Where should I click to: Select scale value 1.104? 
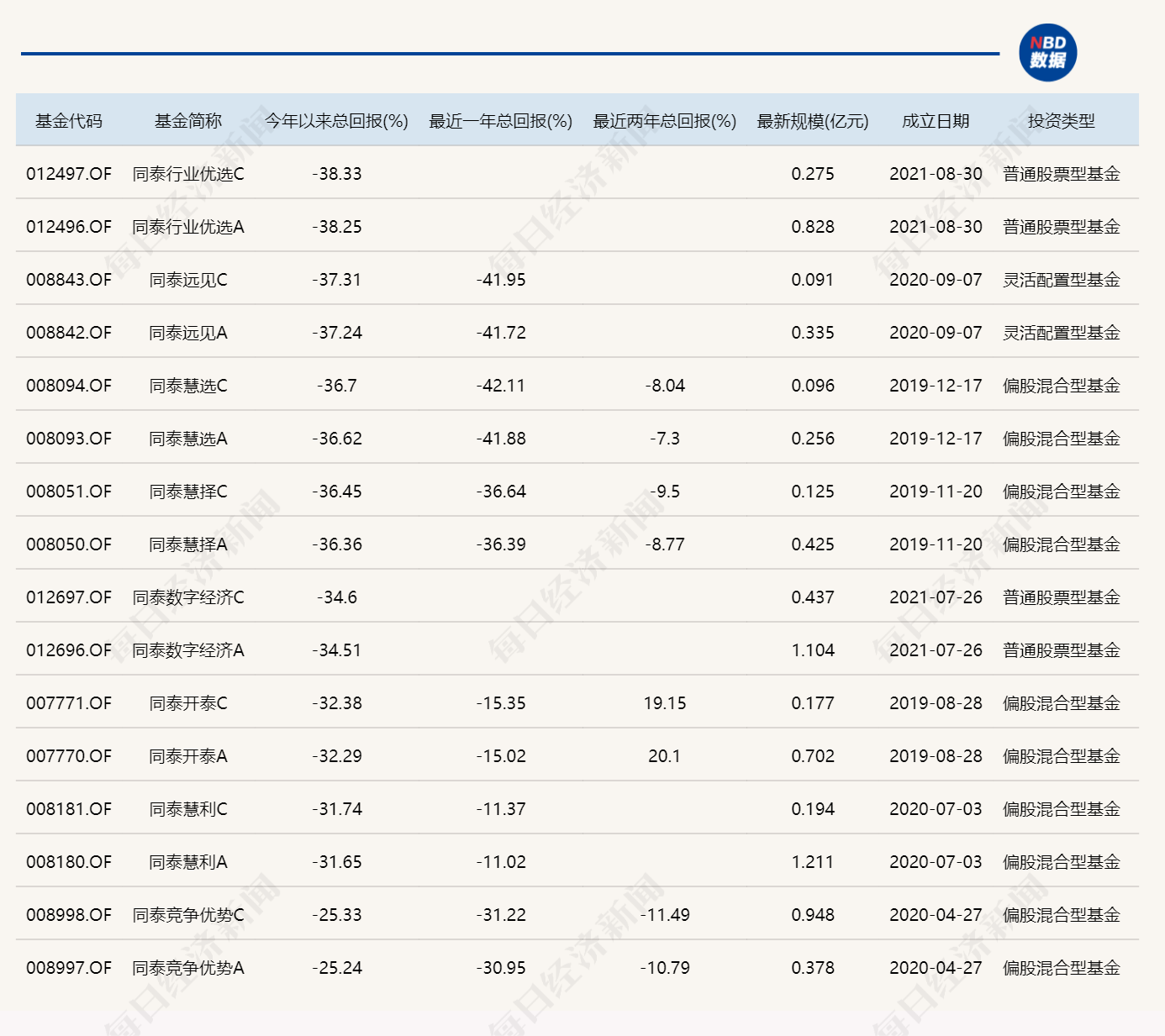(x=813, y=650)
